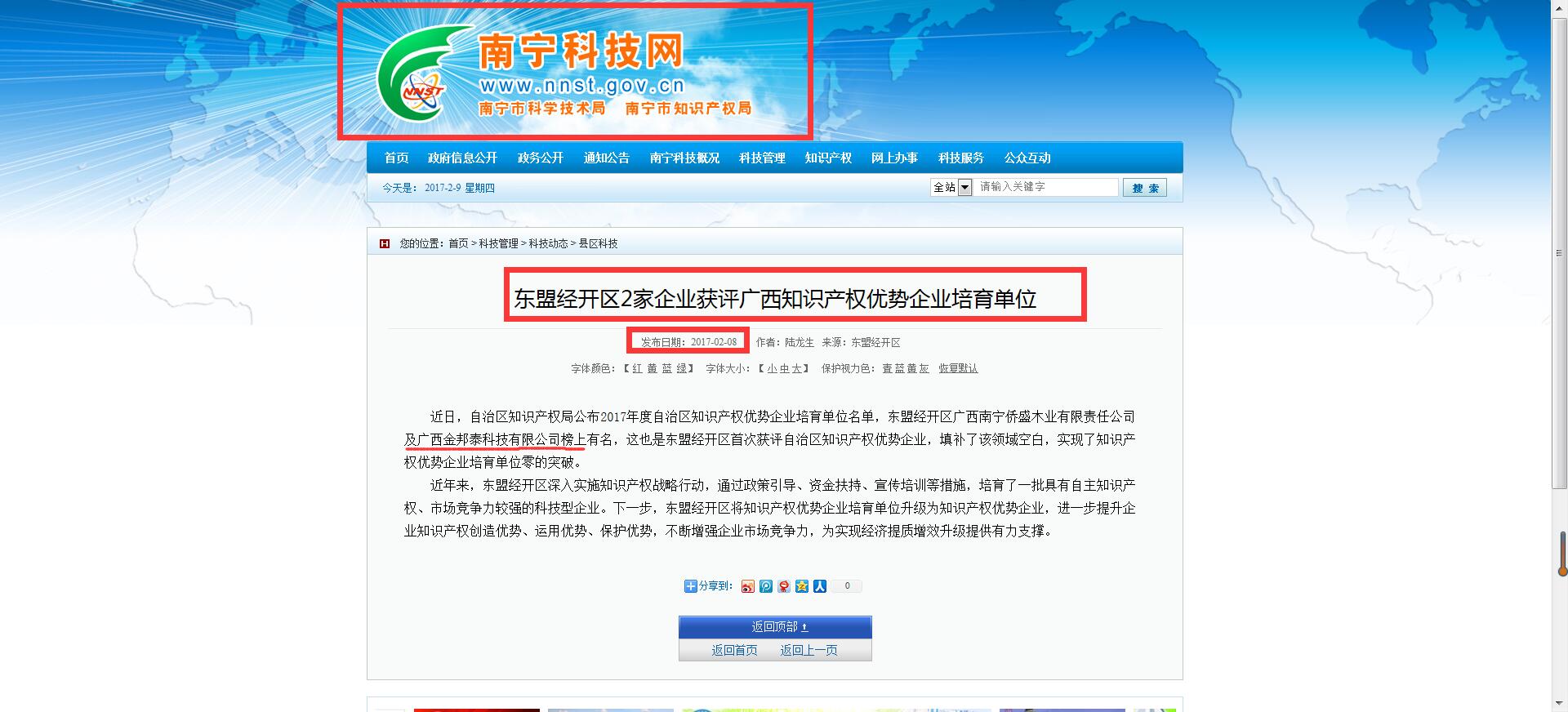Click 科技动态 in the breadcrumb
Image resolution: width=1568 pixels, height=712 pixels.
(x=548, y=243)
